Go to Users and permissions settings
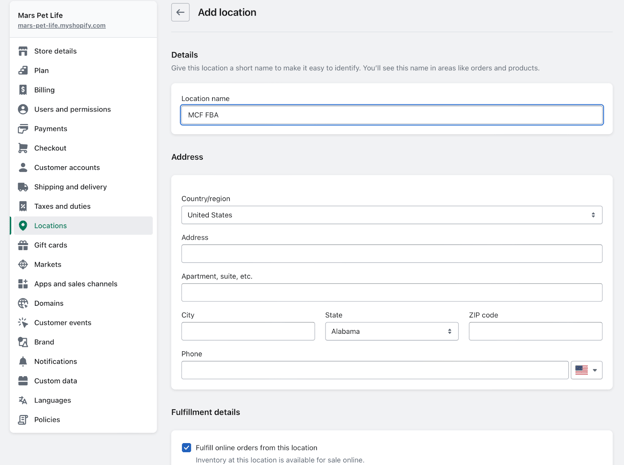This screenshot has height=465, width=624. pyautogui.click(x=72, y=109)
